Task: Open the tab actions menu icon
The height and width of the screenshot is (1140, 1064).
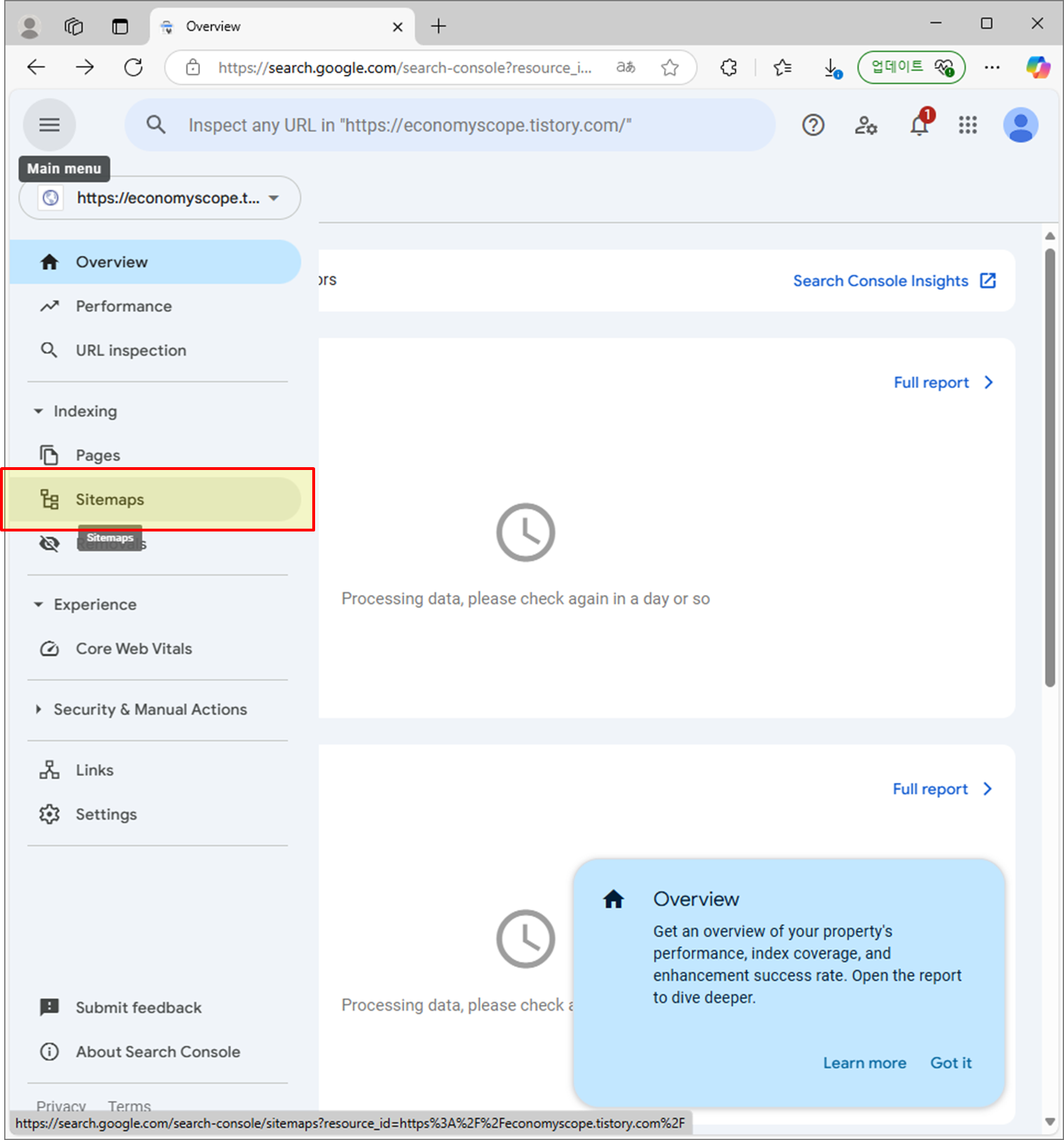Action: [x=120, y=27]
